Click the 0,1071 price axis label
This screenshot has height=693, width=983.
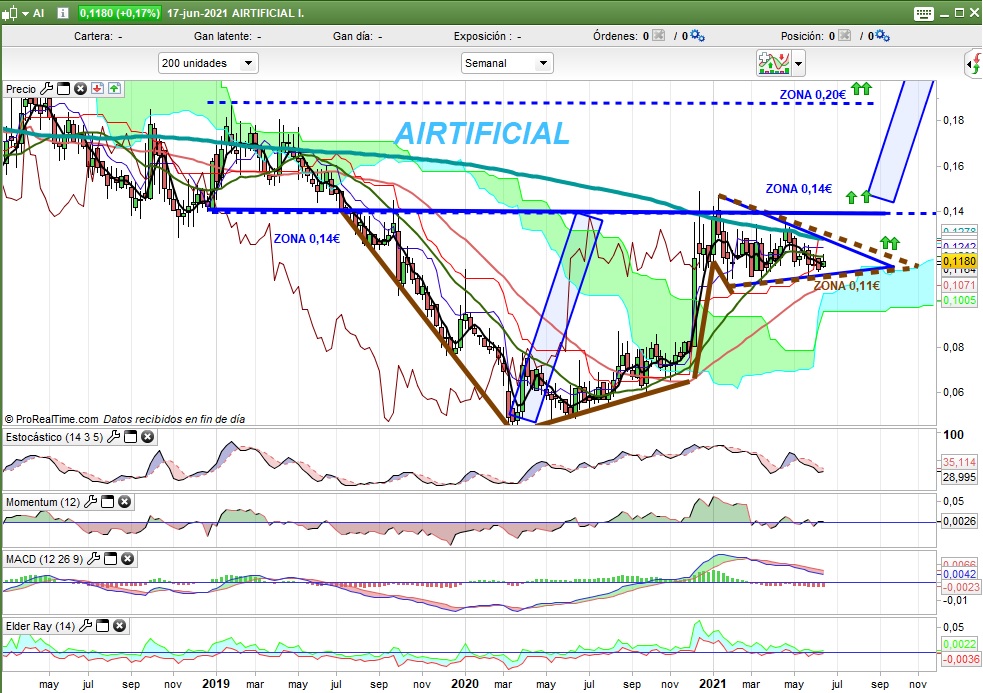[x=959, y=285]
